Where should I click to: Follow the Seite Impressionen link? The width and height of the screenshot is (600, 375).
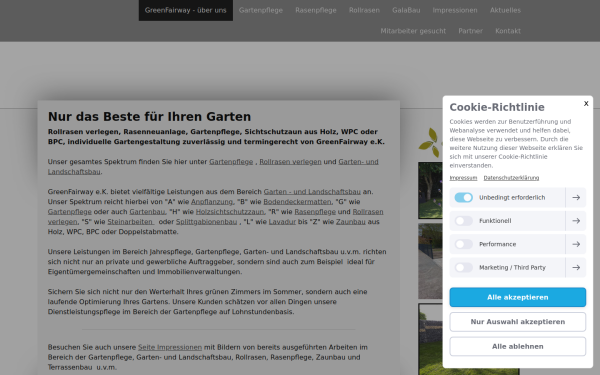coord(170,347)
